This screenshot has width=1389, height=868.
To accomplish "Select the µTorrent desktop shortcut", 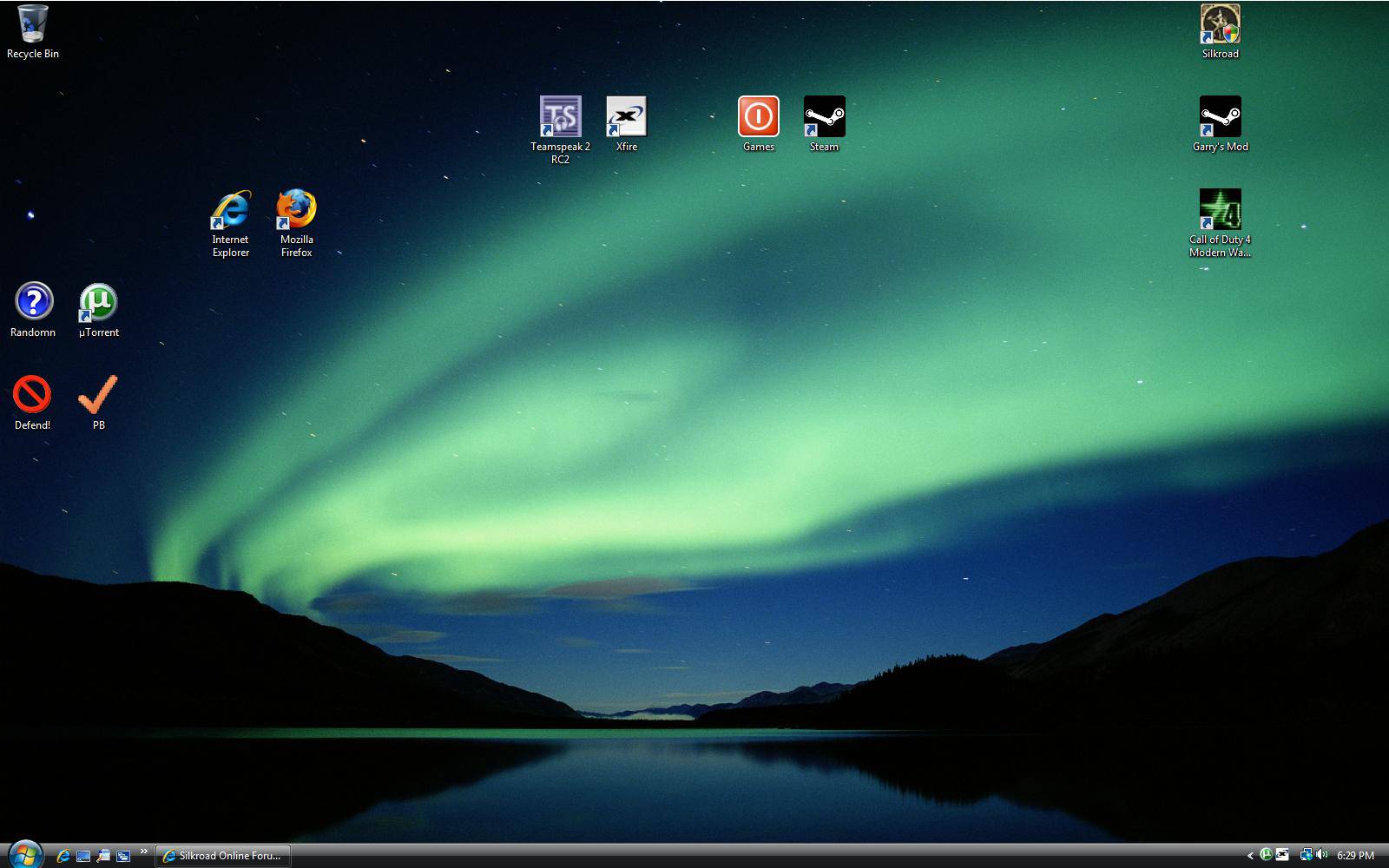I will point(98,310).
